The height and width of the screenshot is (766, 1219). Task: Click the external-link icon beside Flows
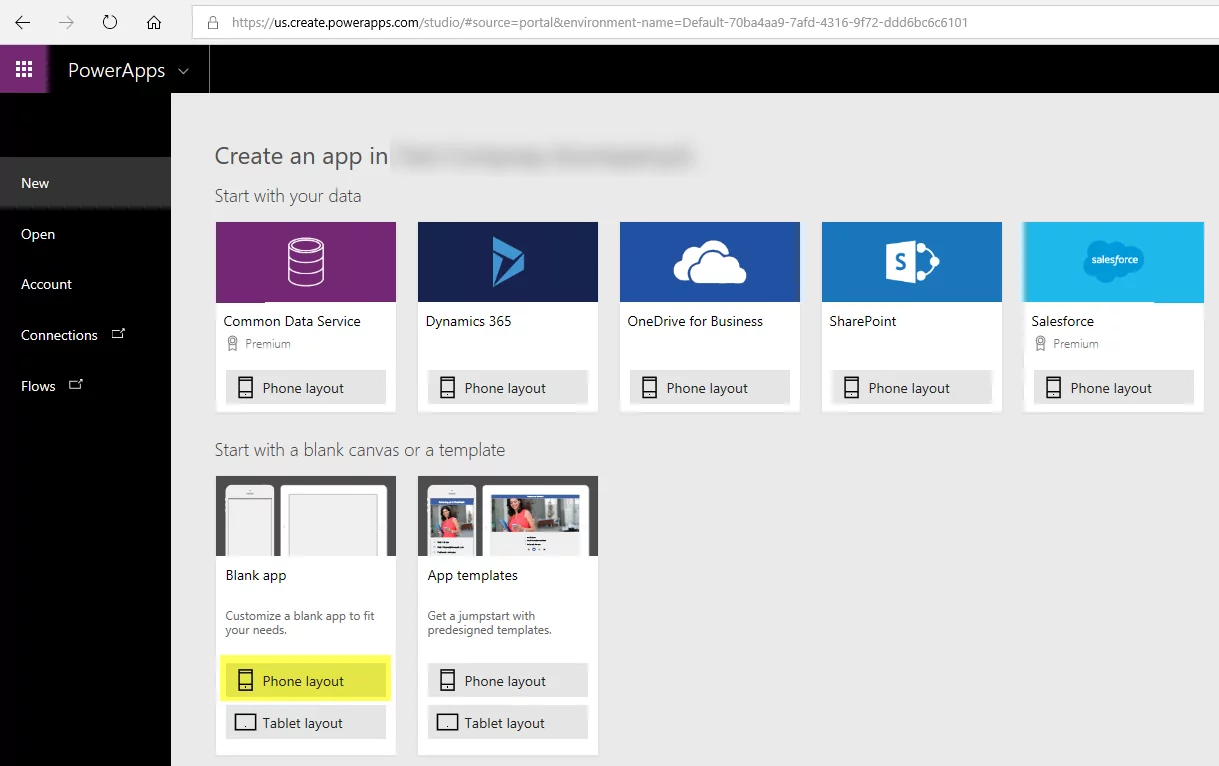(x=76, y=385)
